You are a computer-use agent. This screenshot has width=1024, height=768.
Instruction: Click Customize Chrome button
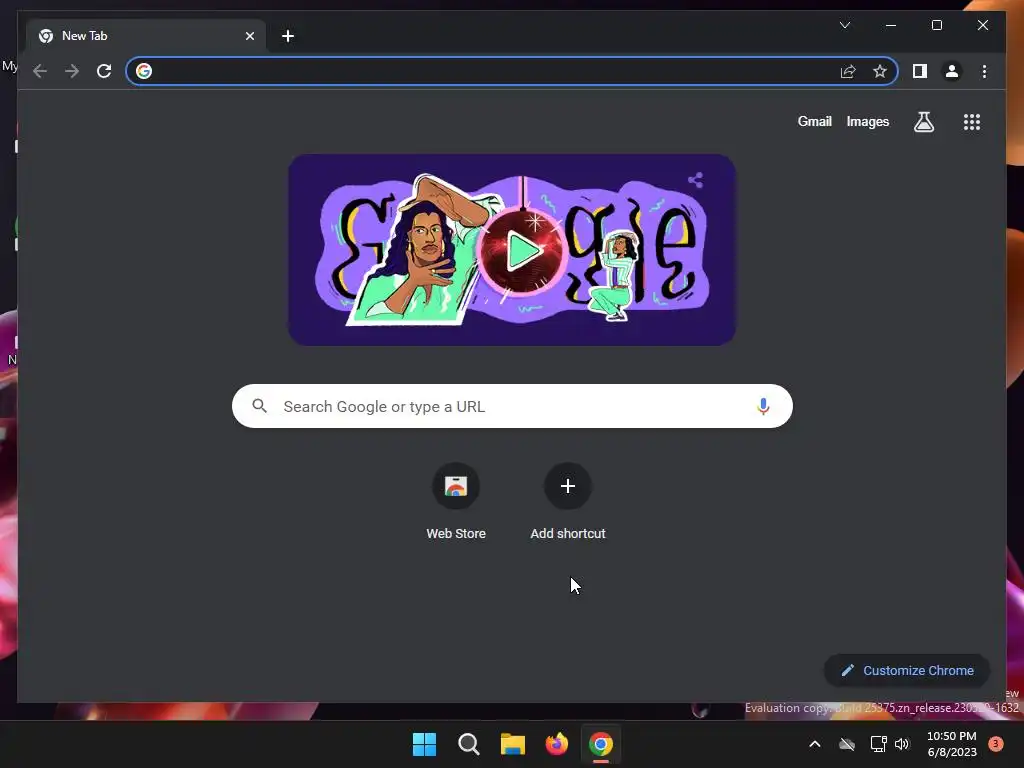[x=907, y=671]
